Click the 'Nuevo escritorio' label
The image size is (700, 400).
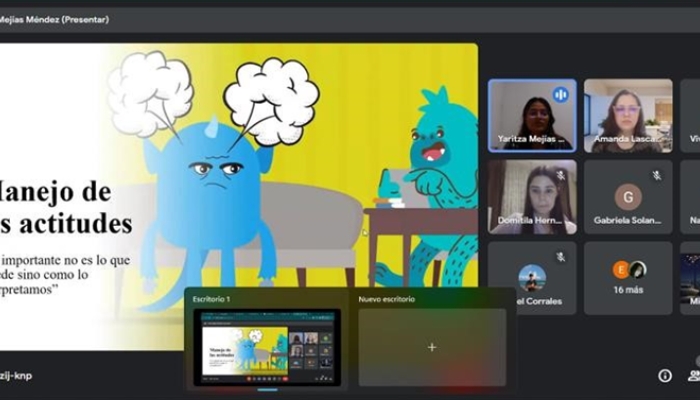387,299
